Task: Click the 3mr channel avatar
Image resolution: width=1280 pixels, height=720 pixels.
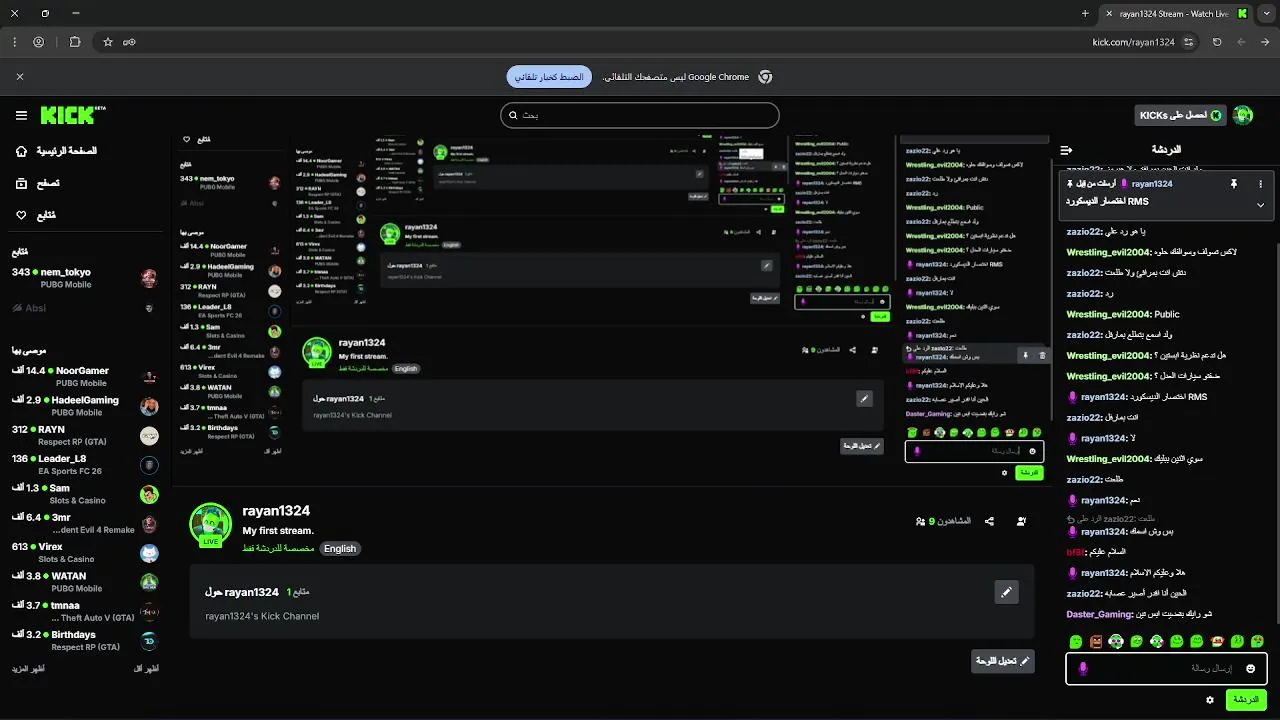Action: tap(149, 523)
